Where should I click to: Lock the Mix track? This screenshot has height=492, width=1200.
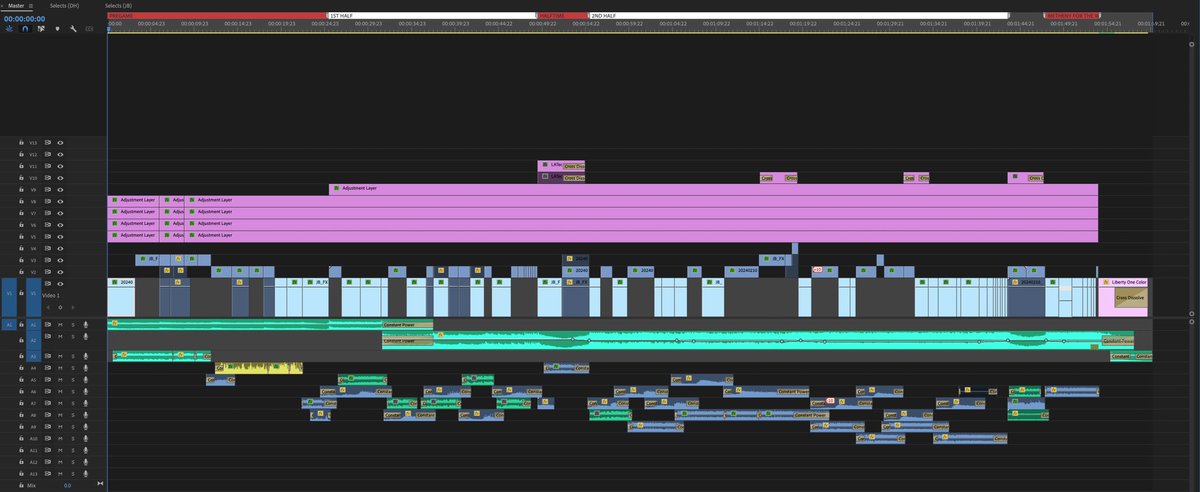pyautogui.click(x=21, y=485)
